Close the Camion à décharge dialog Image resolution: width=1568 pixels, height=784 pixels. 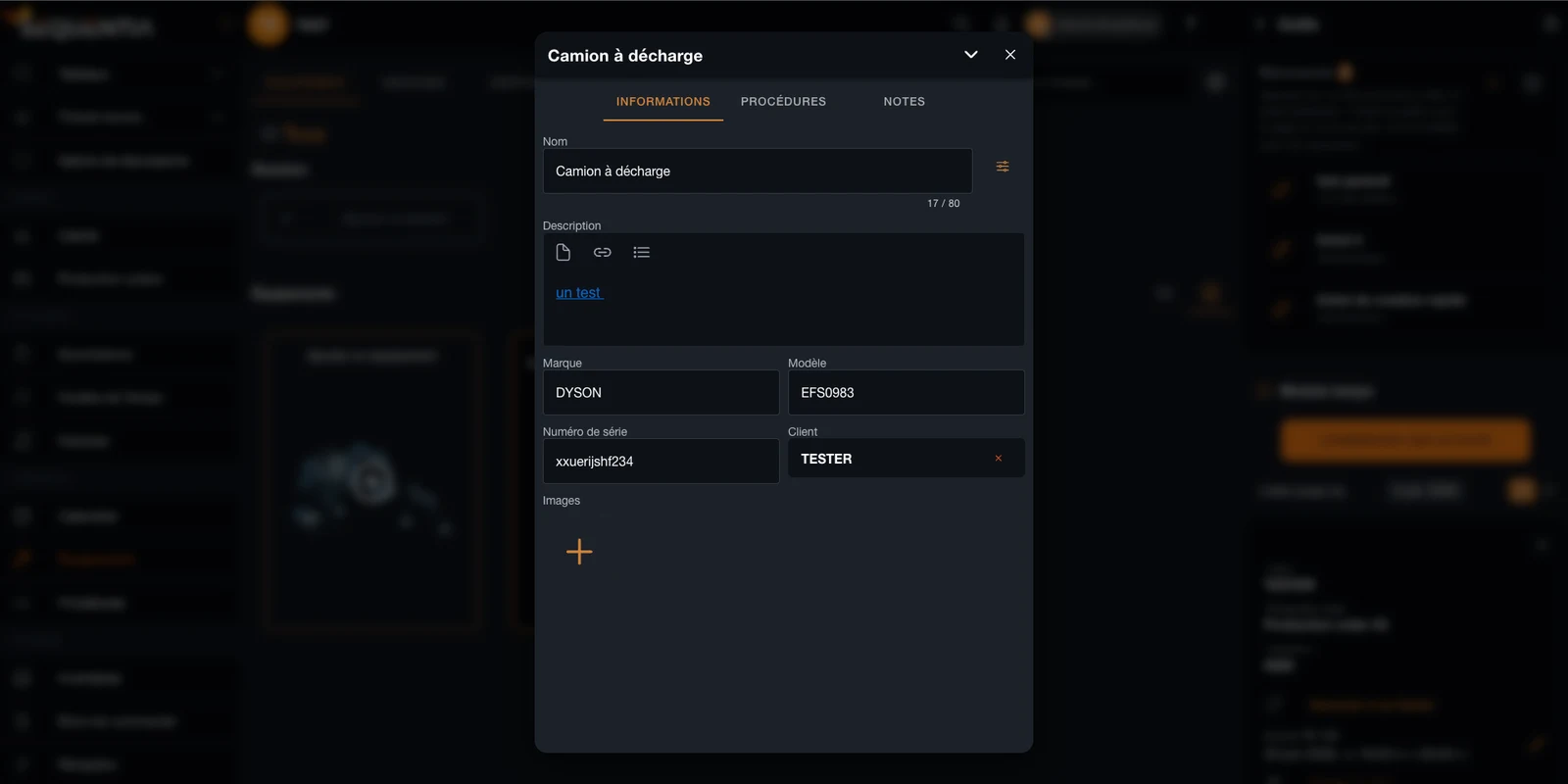tap(1010, 55)
